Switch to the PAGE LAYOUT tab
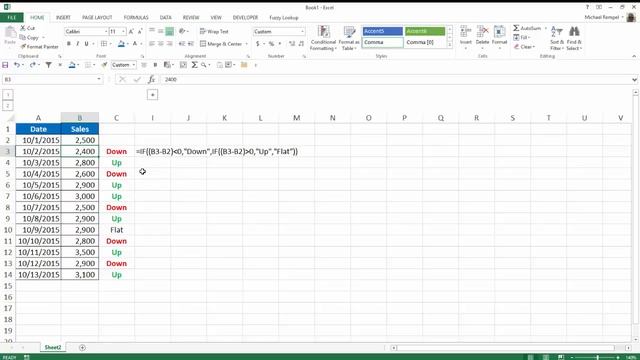 [x=97, y=18]
